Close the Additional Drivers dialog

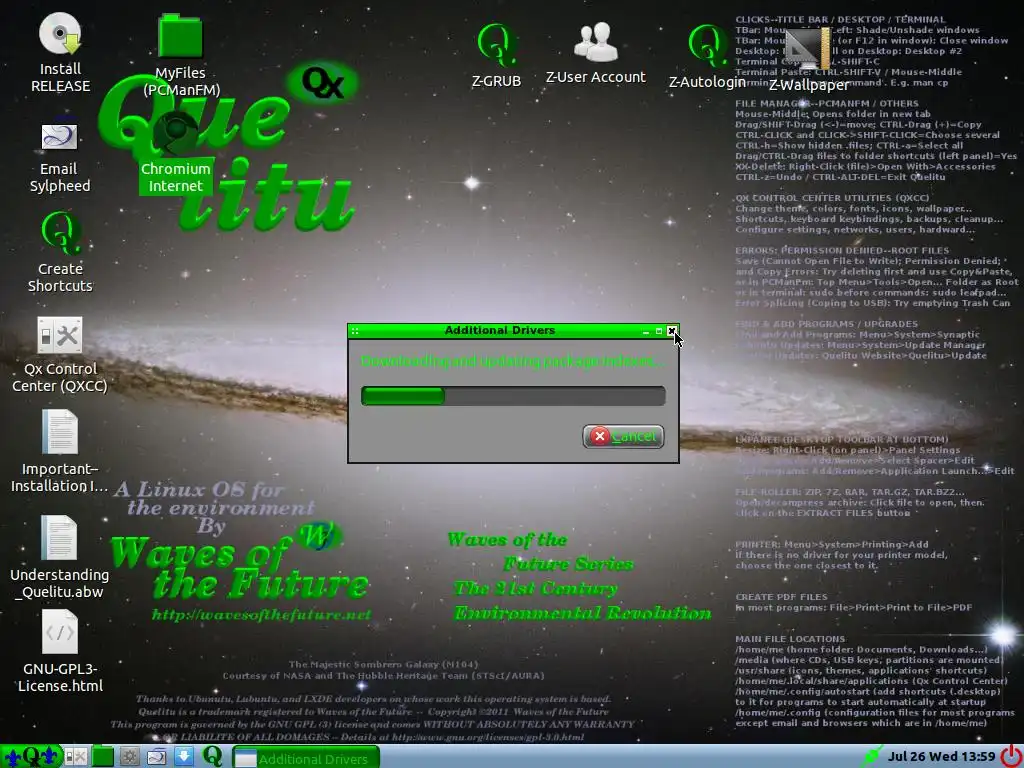tap(672, 331)
